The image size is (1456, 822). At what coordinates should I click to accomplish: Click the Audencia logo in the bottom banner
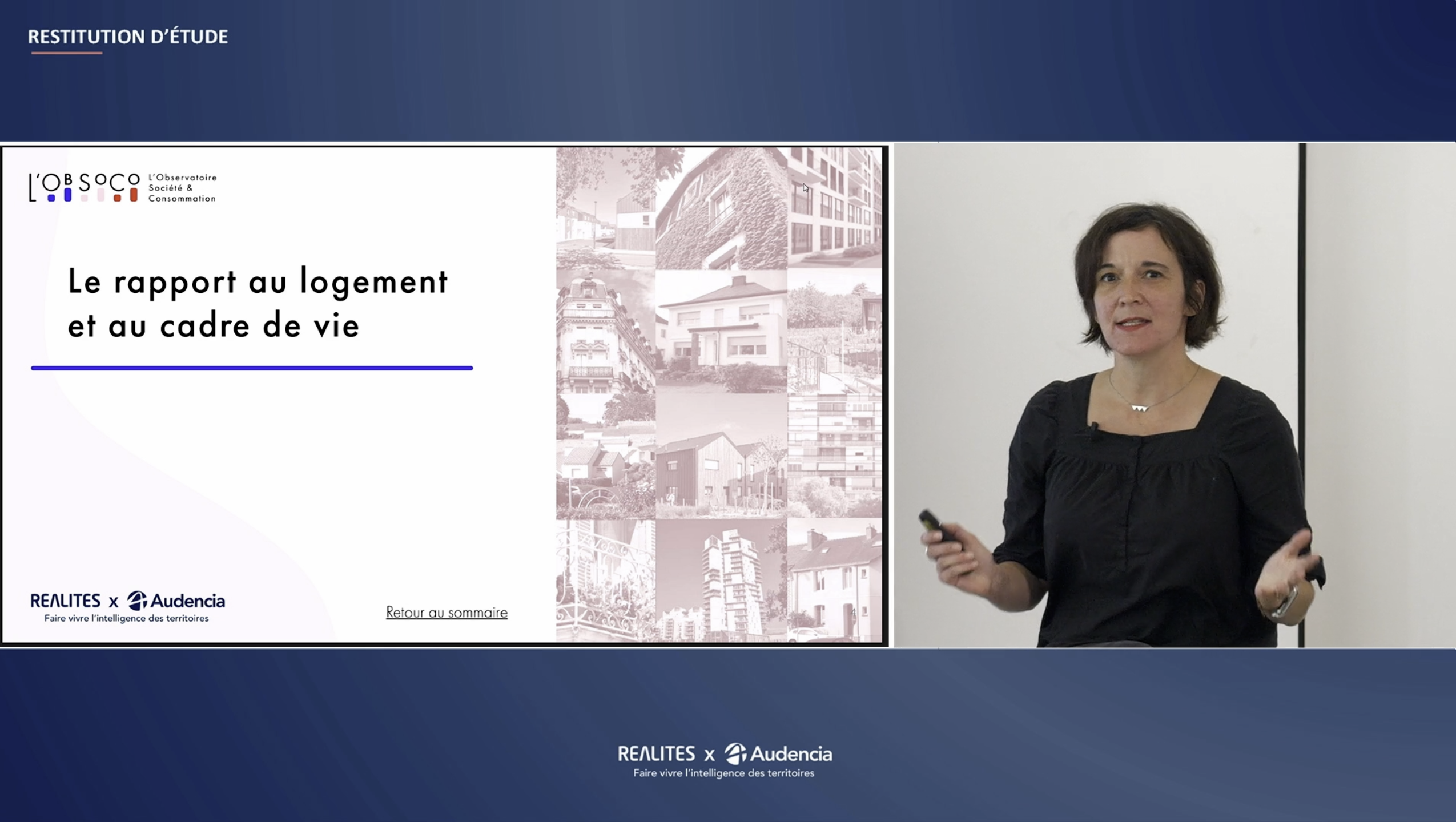[779, 754]
